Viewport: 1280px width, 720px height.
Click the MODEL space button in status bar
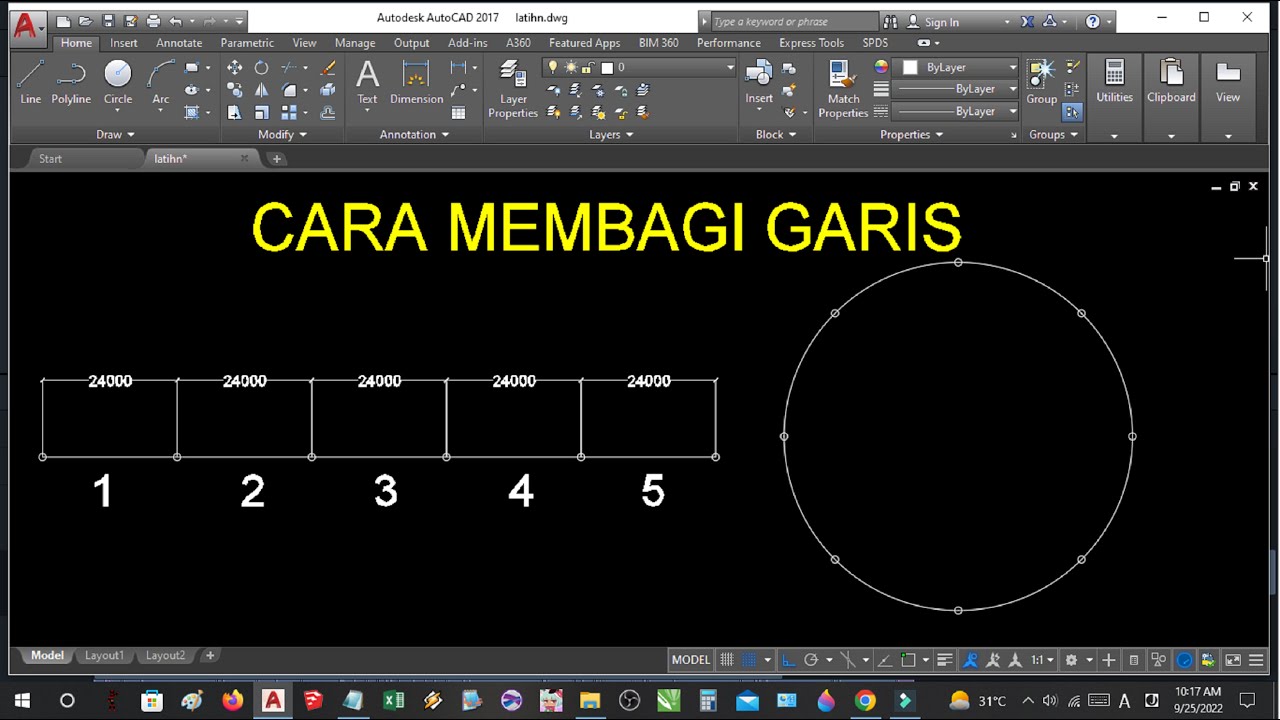[x=690, y=660]
